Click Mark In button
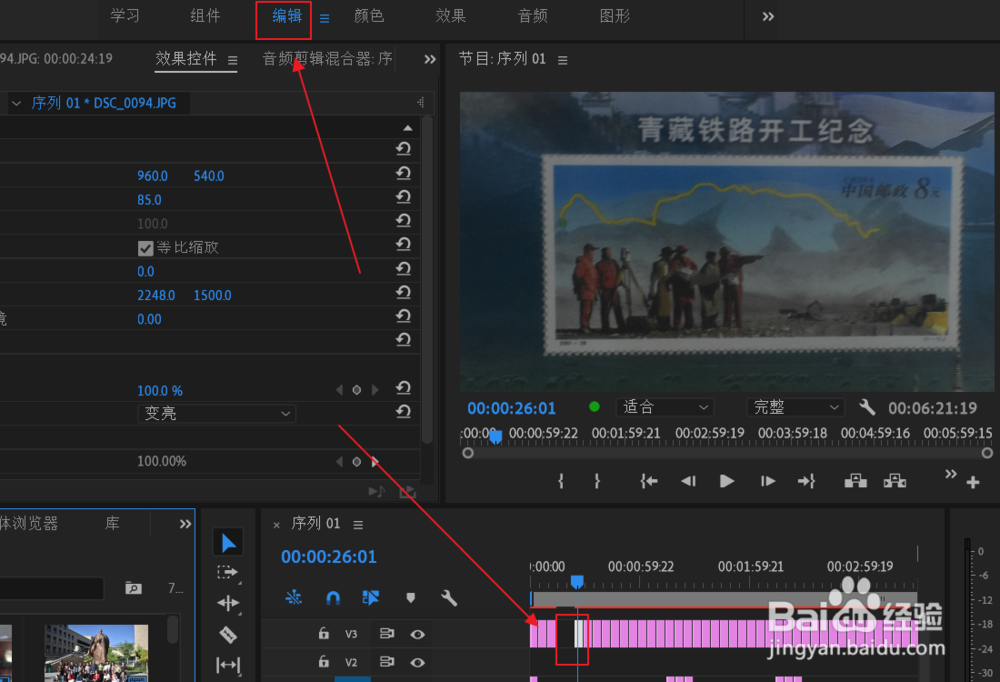The width and height of the screenshot is (1000, 682). click(x=561, y=481)
